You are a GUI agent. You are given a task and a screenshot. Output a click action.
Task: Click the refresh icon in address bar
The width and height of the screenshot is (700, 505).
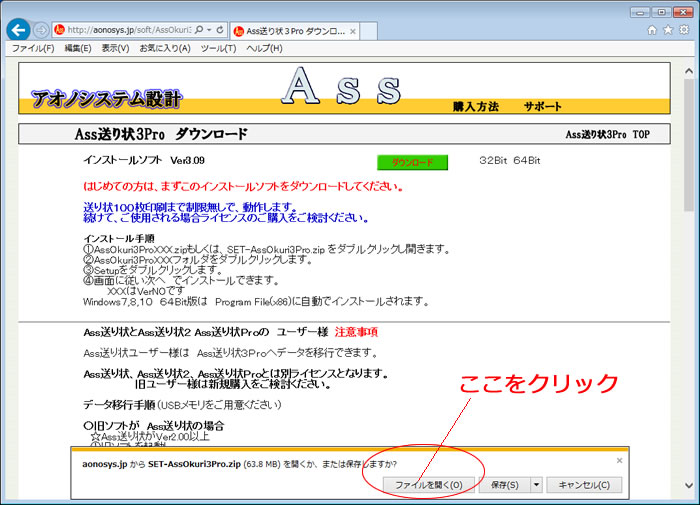(x=219, y=30)
